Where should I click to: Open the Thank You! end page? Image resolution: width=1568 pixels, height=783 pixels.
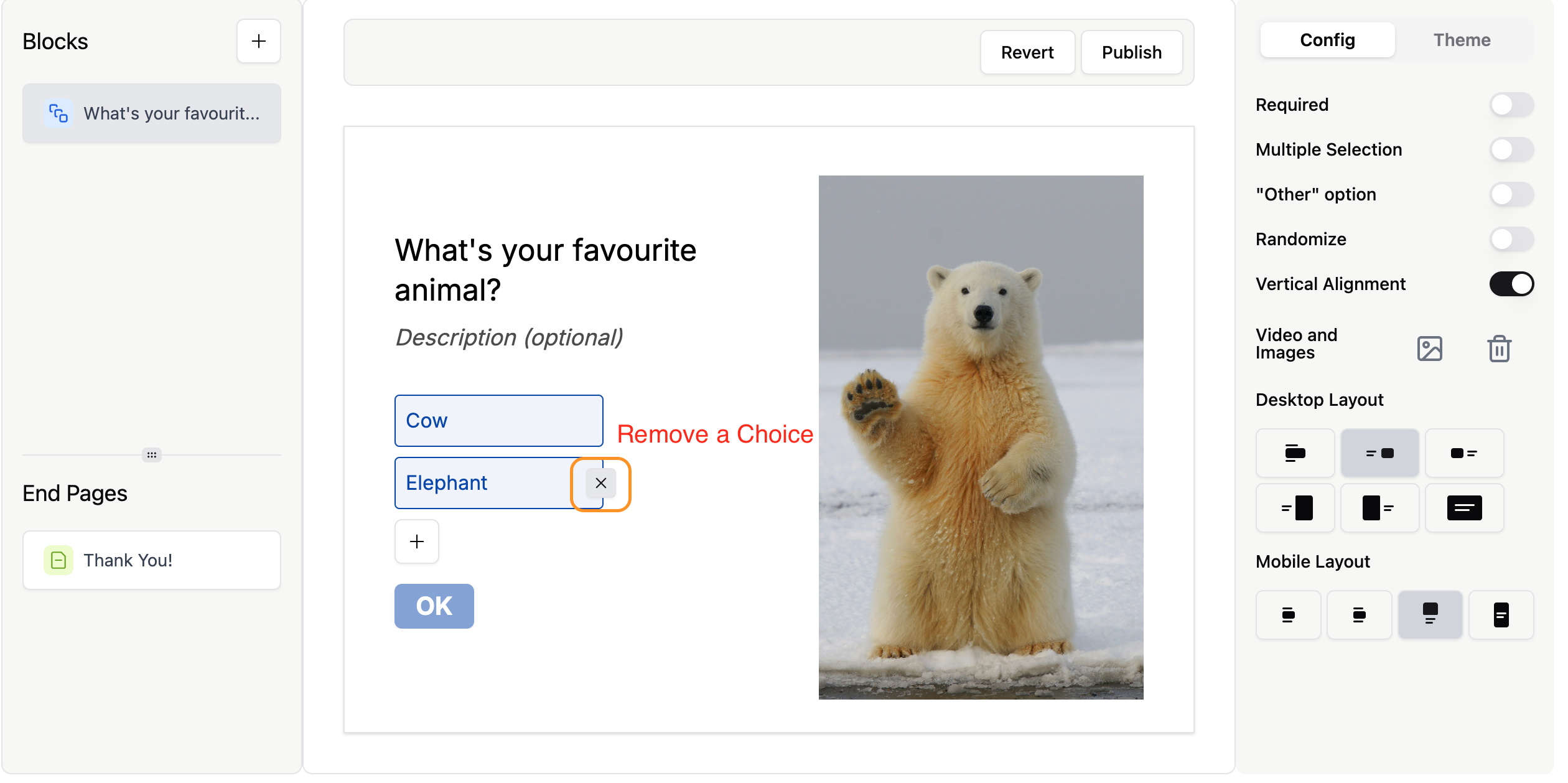[151, 560]
